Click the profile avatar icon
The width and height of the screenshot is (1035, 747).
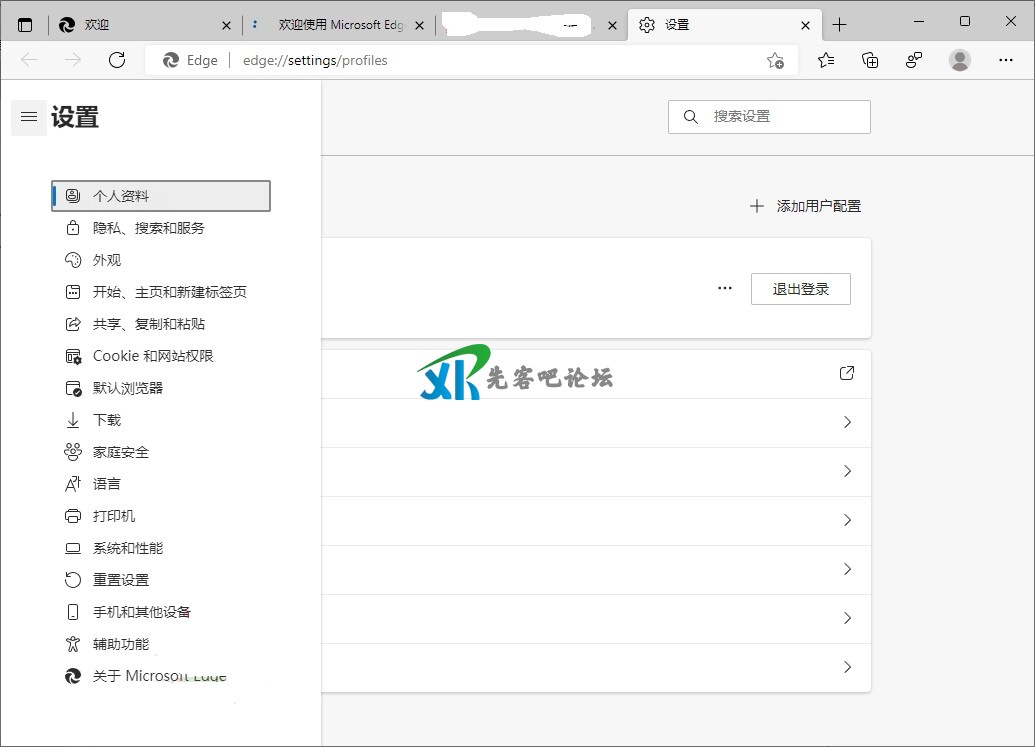pyautogui.click(x=960, y=60)
